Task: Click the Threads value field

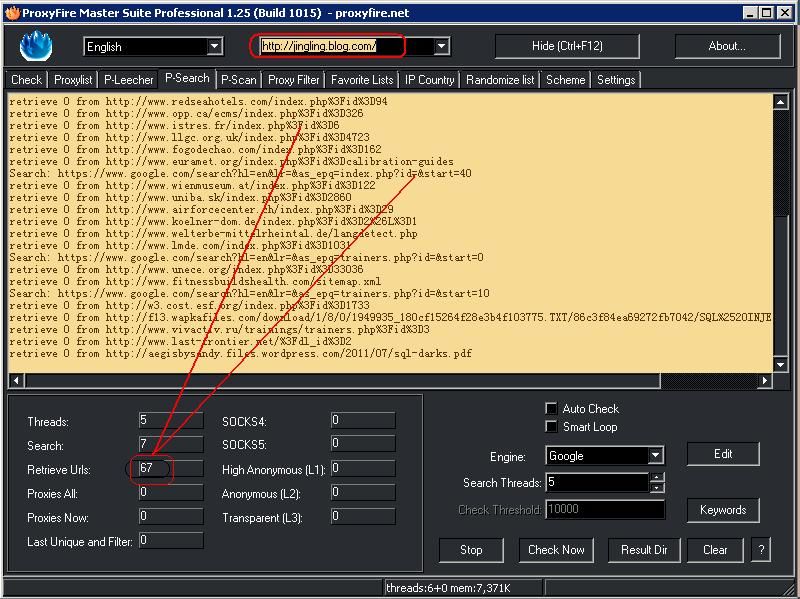Action: (171, 420)
